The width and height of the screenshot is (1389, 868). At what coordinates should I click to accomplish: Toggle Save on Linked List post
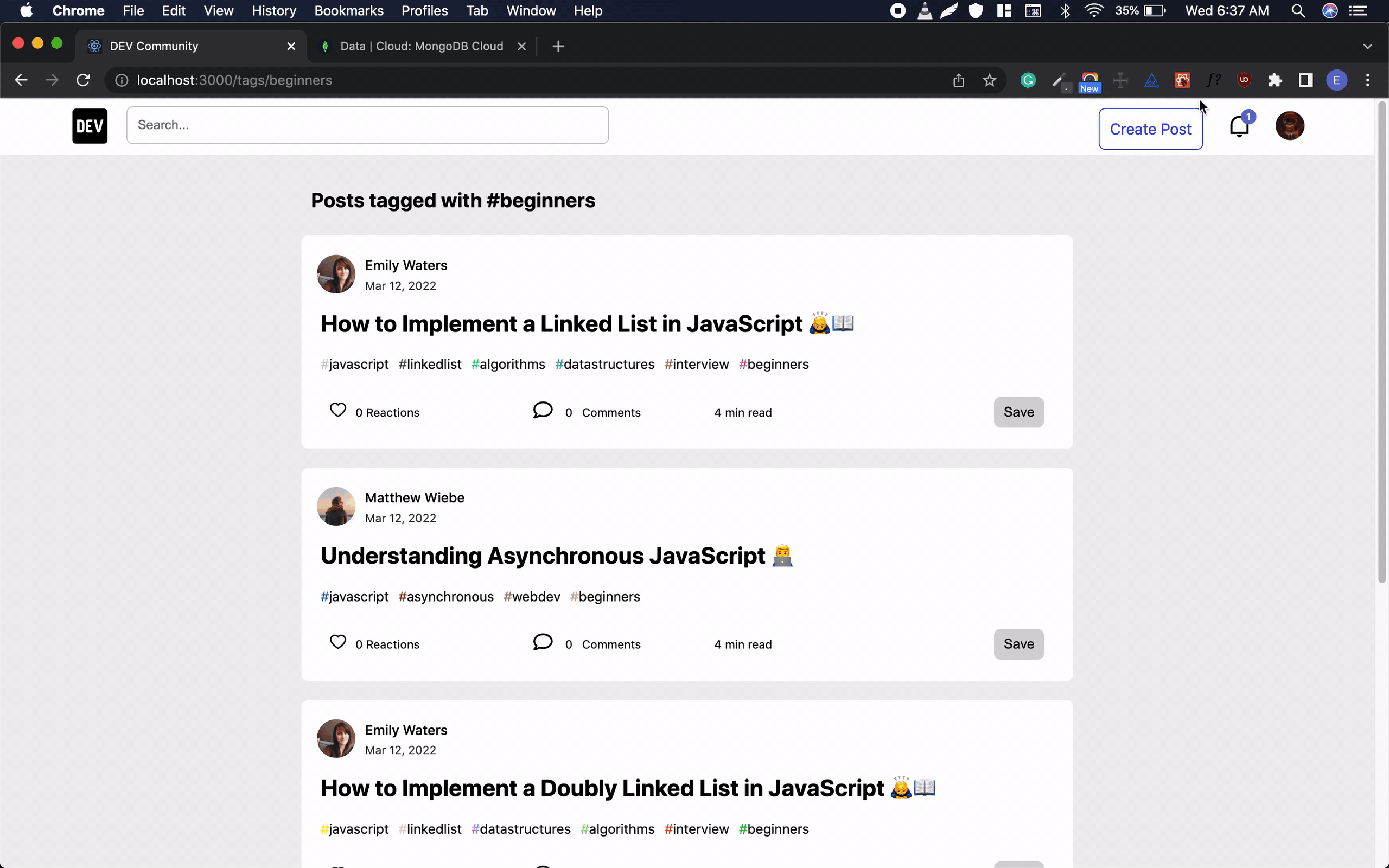1018,412
